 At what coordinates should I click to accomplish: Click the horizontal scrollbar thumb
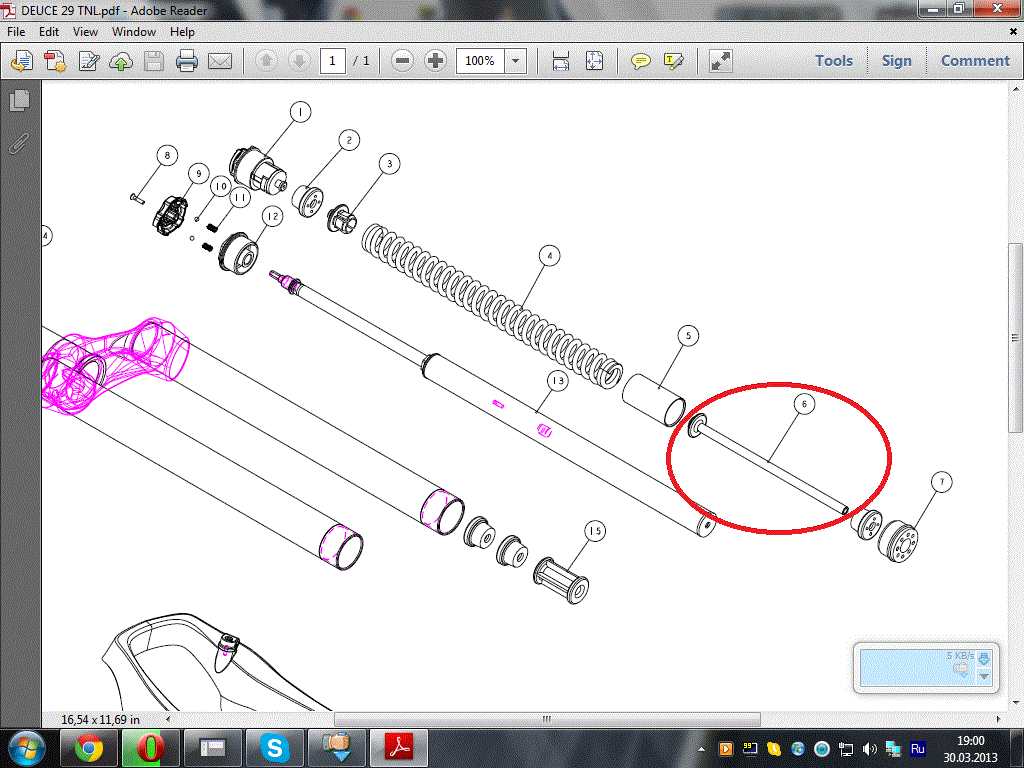pyautogui.click(x=547, y=719)
